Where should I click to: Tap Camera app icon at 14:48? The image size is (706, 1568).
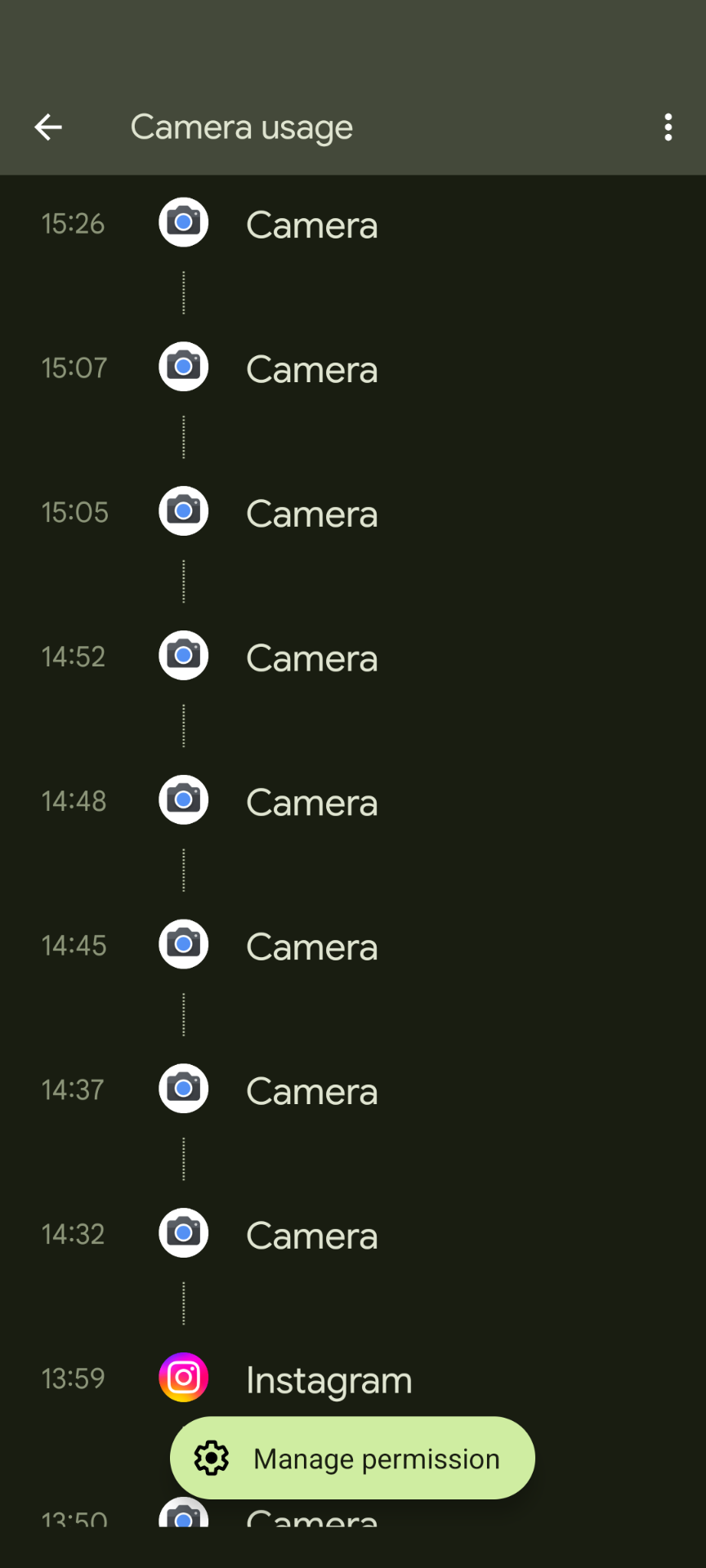pyautogui.click(x=184, y=800)
